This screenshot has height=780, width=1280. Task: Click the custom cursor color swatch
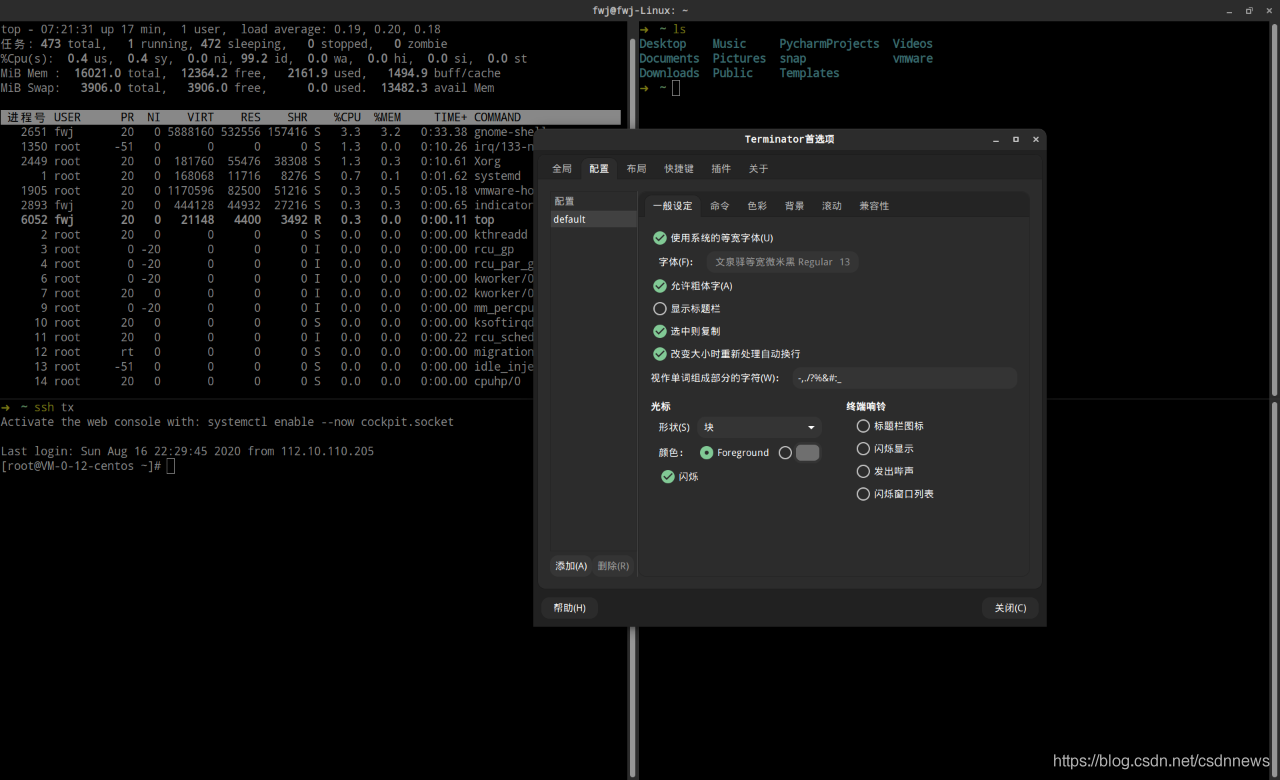[807, 453]
